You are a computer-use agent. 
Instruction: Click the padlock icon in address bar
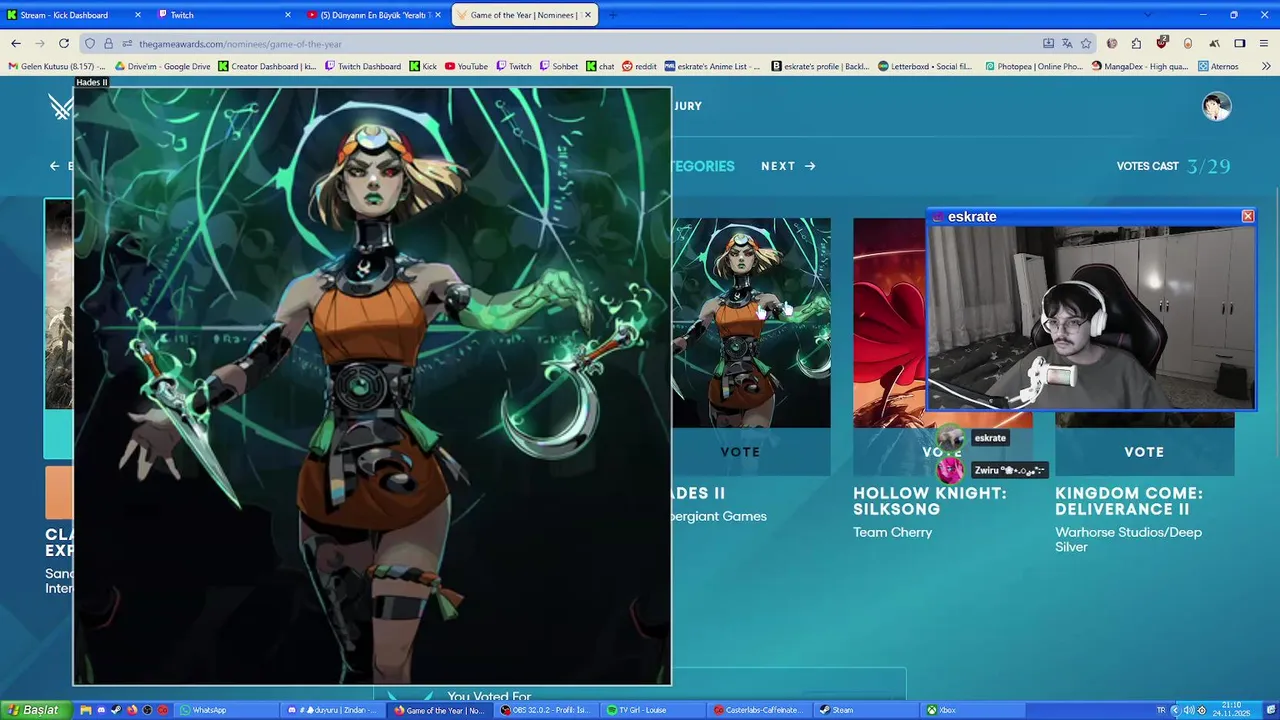(108, 44)
